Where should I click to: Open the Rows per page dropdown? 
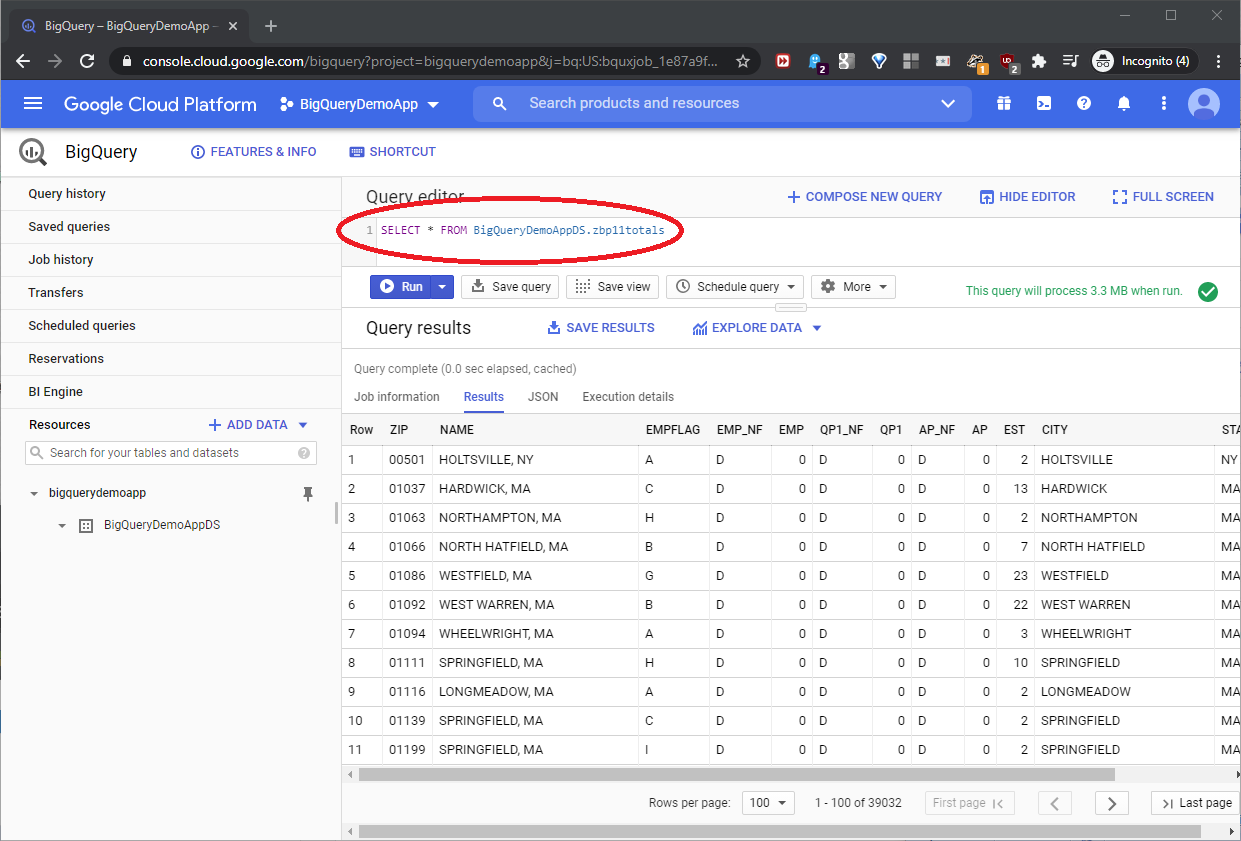pos(768,803)
